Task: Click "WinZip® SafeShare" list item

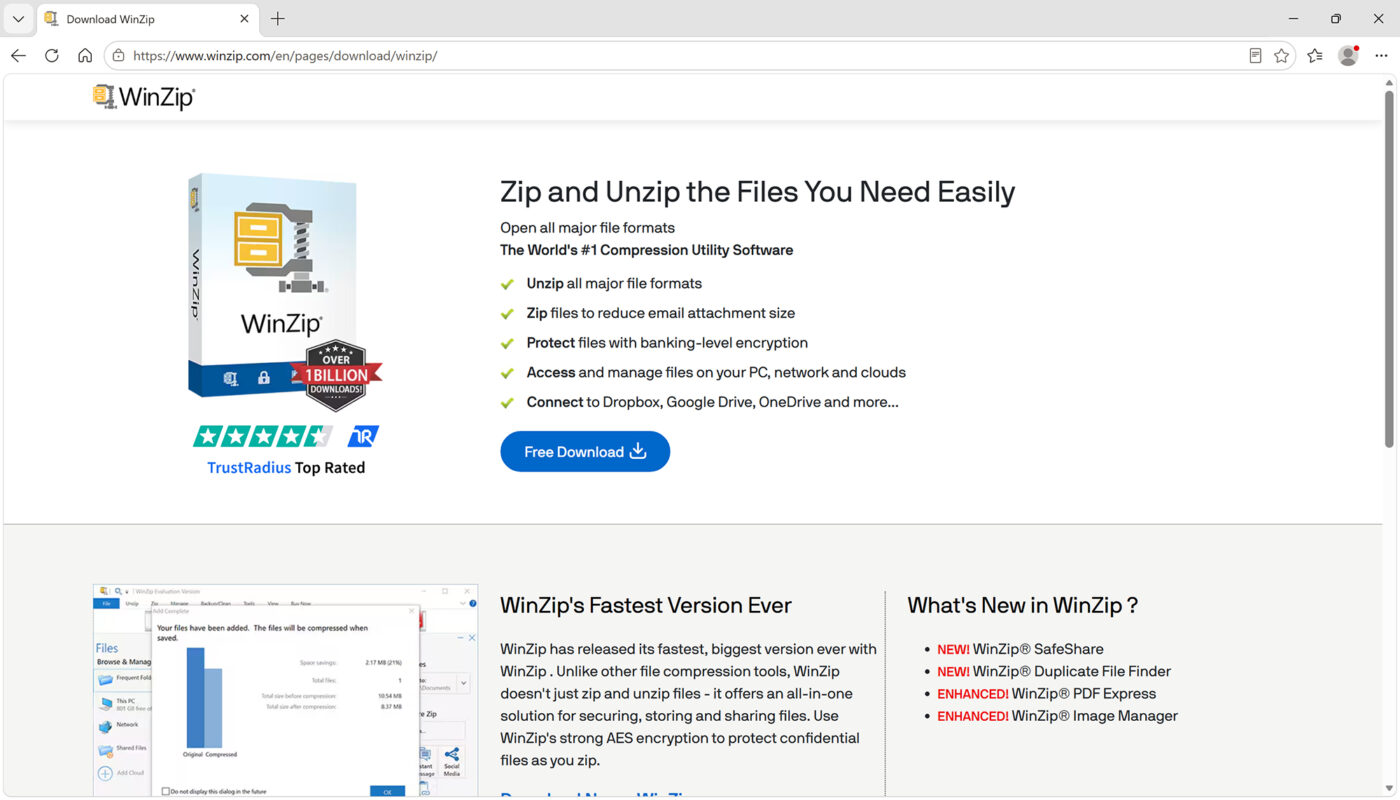Action: click(1020, 649)
